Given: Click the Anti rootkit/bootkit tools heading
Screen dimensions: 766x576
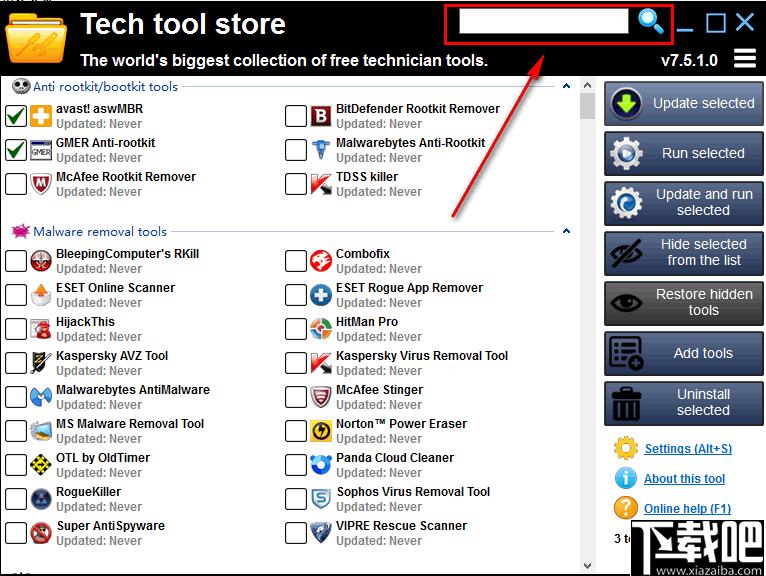Looking at the screenshot, I should pos(105,86).
